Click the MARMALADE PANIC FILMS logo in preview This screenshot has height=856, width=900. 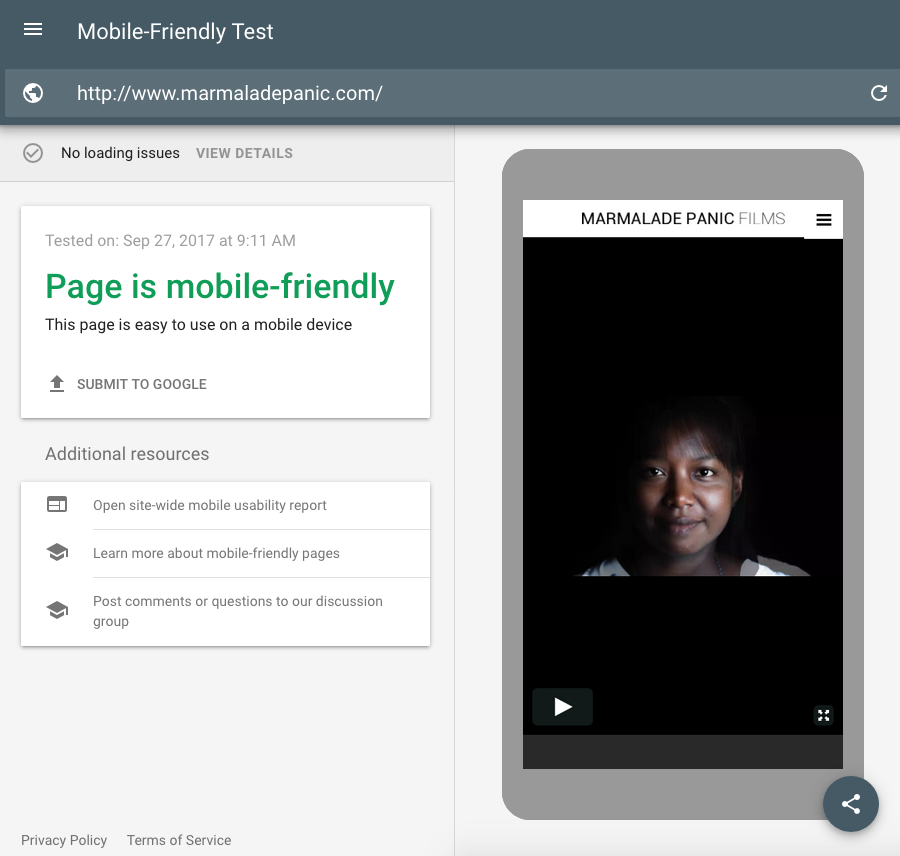tap(683, 219)
